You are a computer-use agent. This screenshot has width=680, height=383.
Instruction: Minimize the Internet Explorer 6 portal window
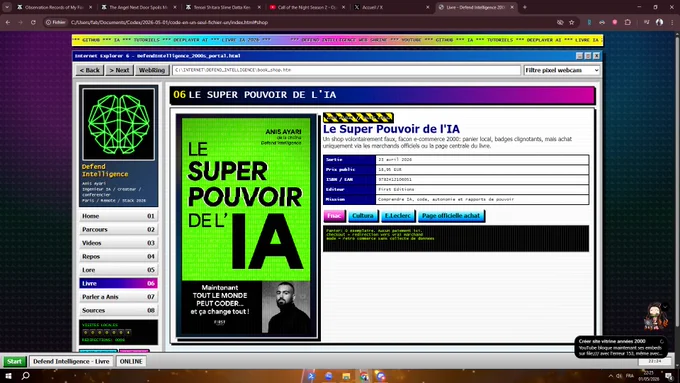pos(579,56)
